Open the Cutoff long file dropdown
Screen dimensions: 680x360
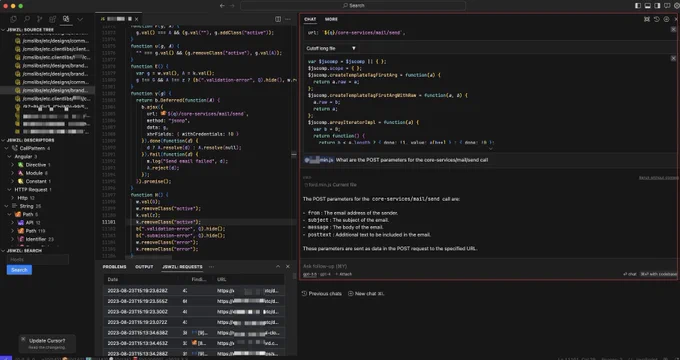[x=331, y=48]
